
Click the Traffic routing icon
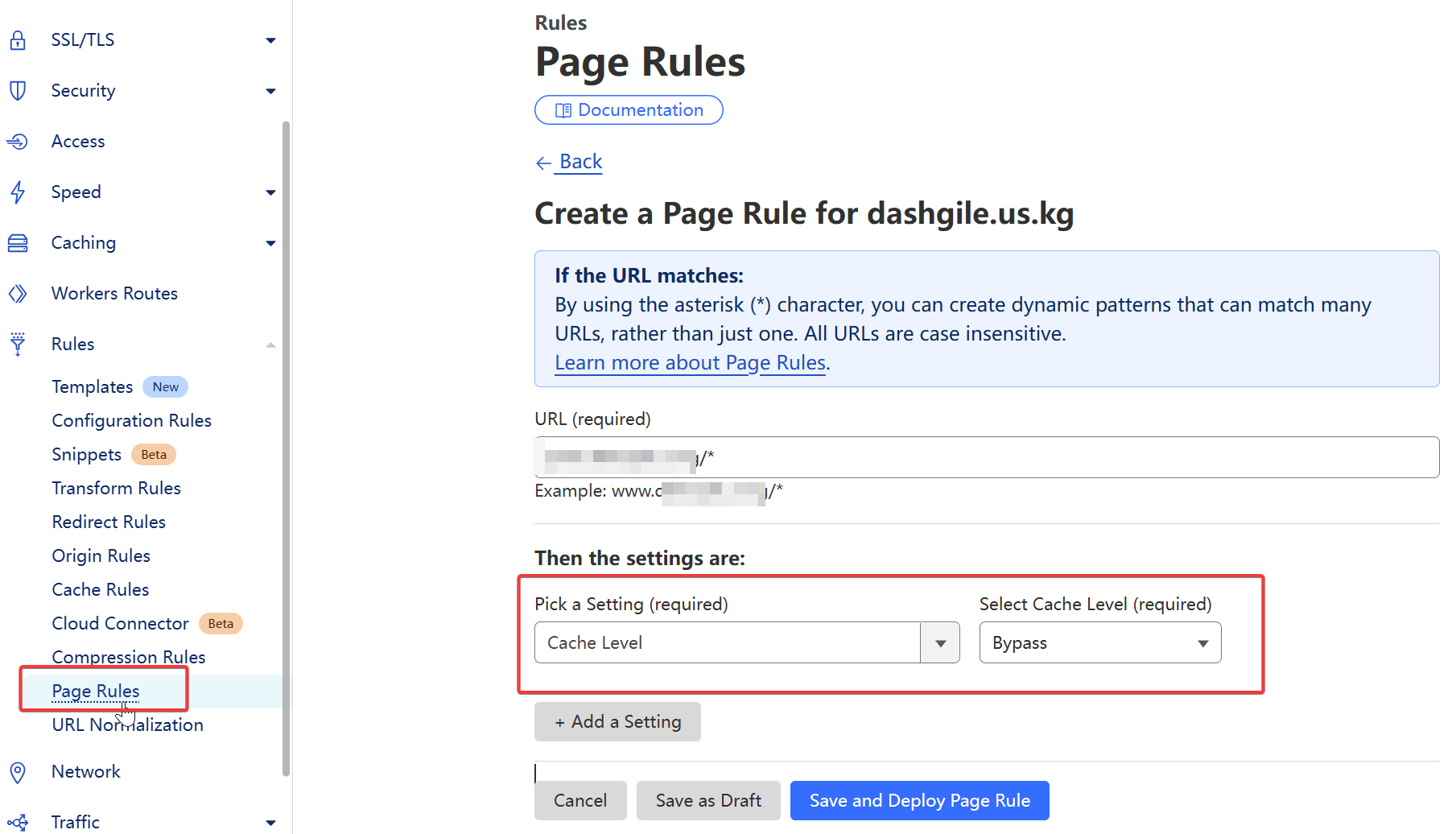(x=18, y=823)
